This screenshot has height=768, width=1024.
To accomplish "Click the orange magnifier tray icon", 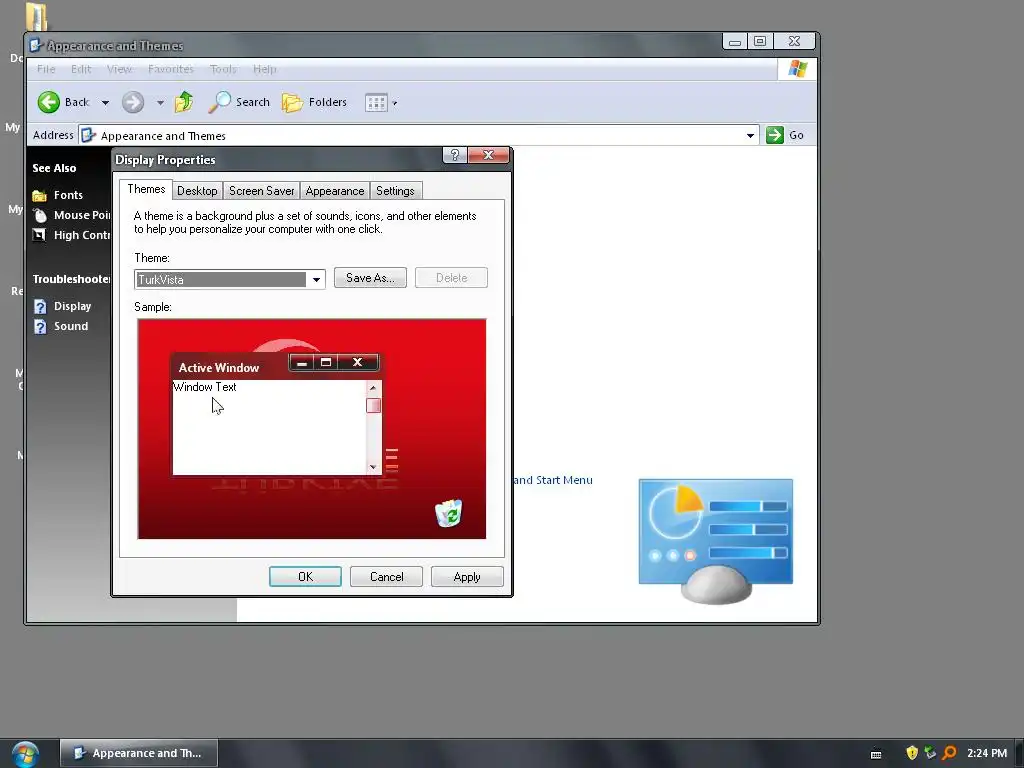I will pyautogui.click(x=950, y=753).
